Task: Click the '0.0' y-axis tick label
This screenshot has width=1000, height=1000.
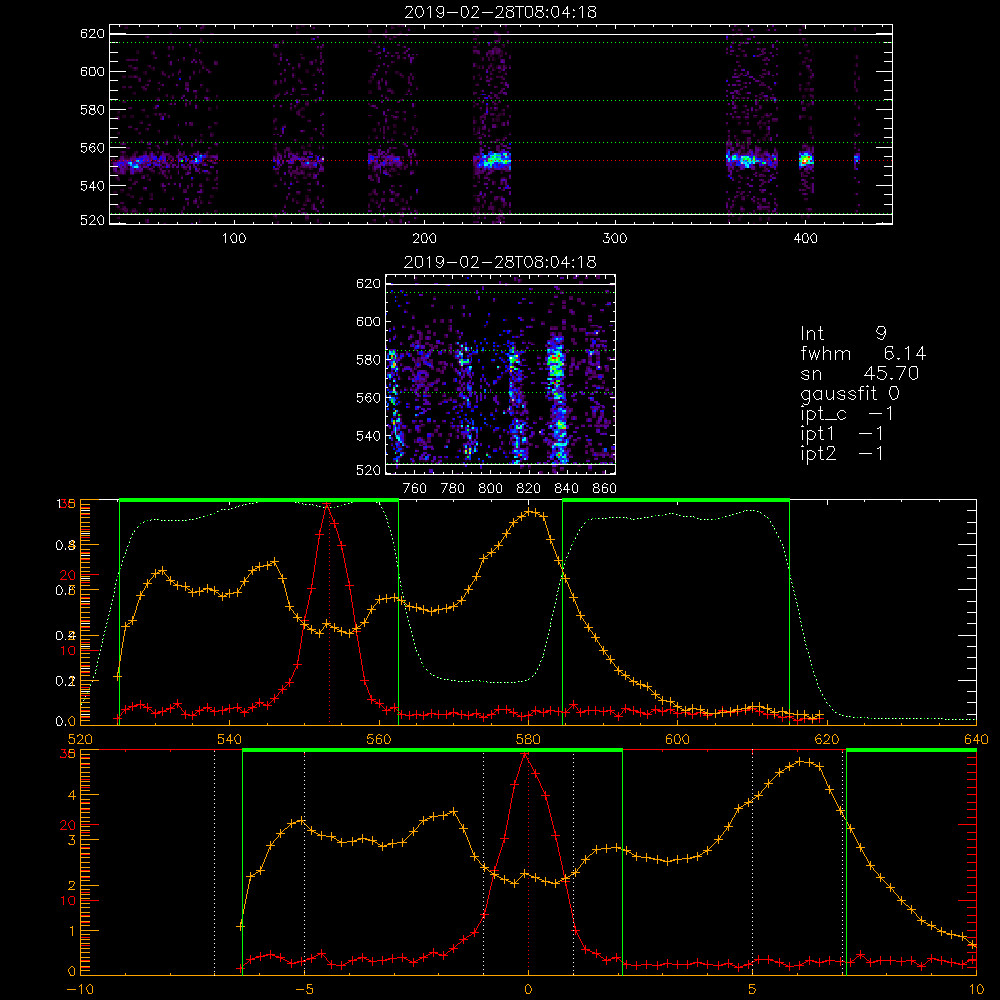Action: (66, 721)
